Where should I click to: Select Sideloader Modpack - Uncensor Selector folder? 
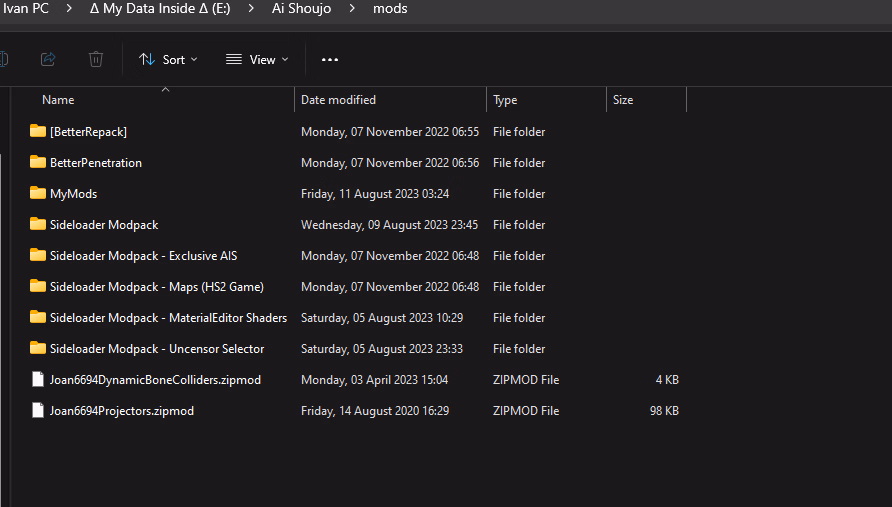[x=157, y=349]
